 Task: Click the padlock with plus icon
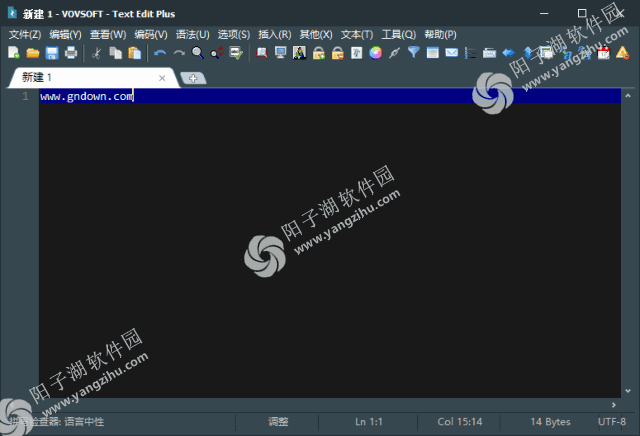(319, 53)
